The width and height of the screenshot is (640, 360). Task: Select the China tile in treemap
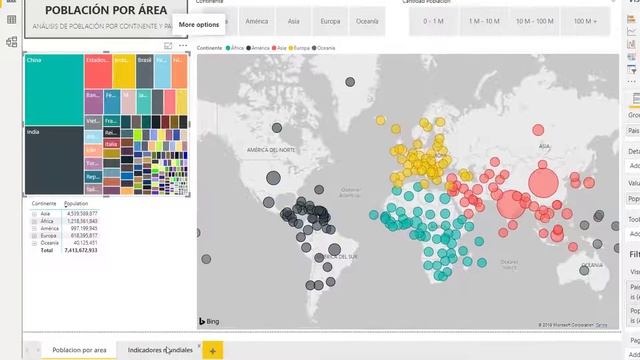54,90
